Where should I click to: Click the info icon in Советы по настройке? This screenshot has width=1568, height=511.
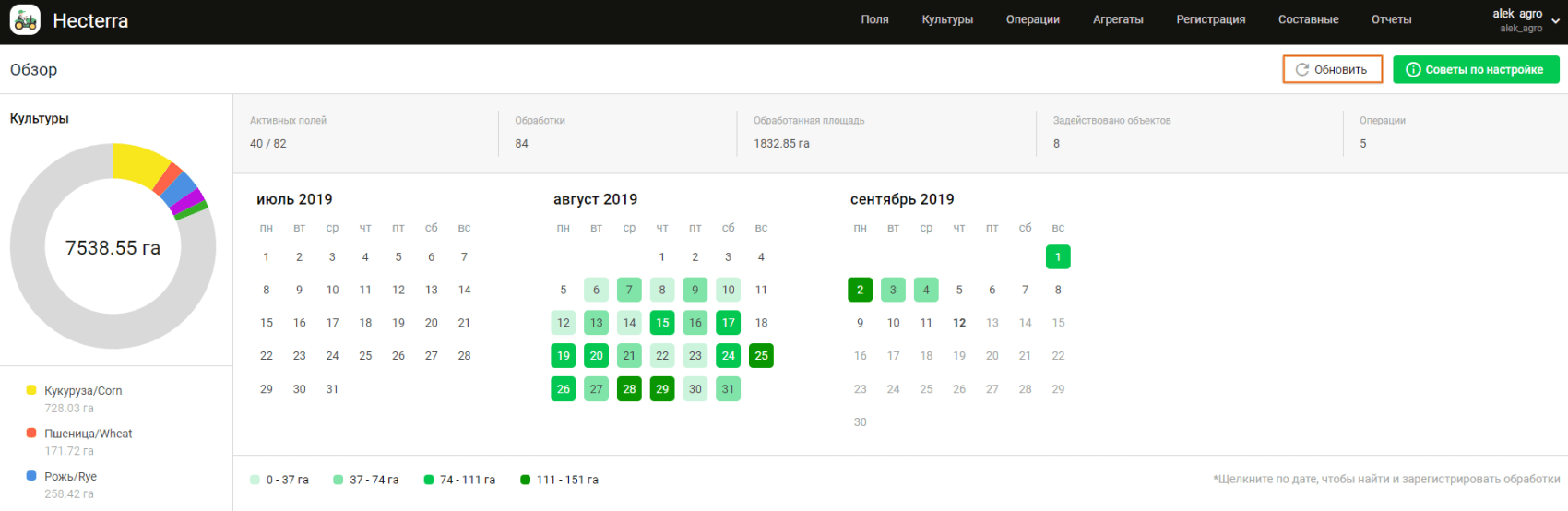[x=1413, y=70]
